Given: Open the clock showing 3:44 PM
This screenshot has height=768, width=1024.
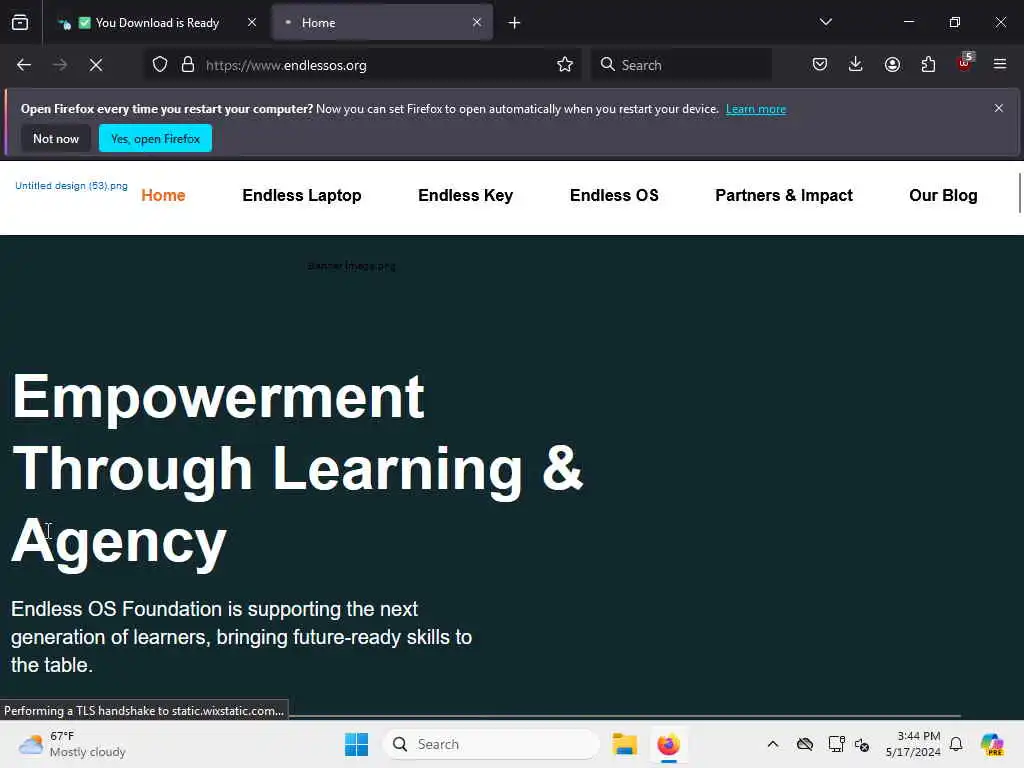Looking at the screenshot, I should point(912,744).
